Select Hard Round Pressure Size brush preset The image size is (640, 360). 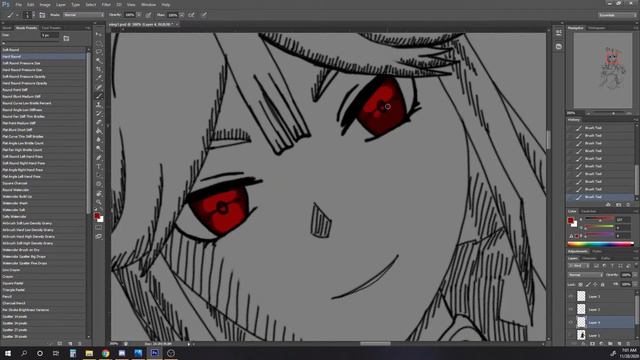pos(44,70)
